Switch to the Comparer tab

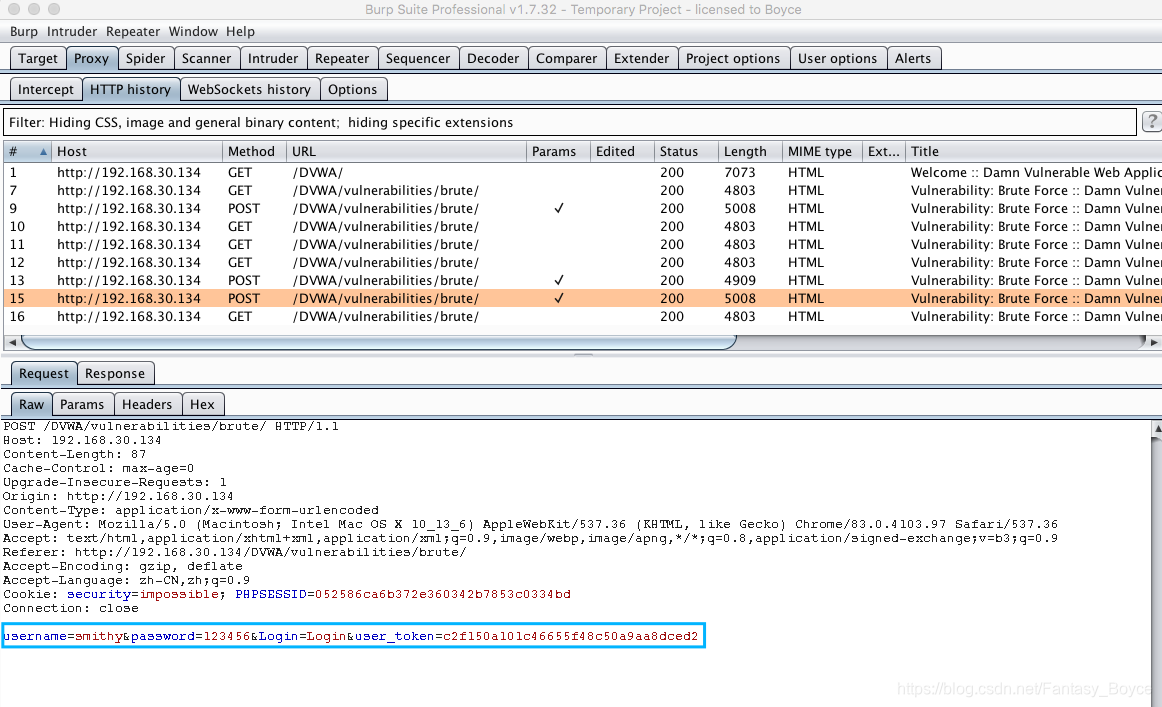tap(566, 59)
